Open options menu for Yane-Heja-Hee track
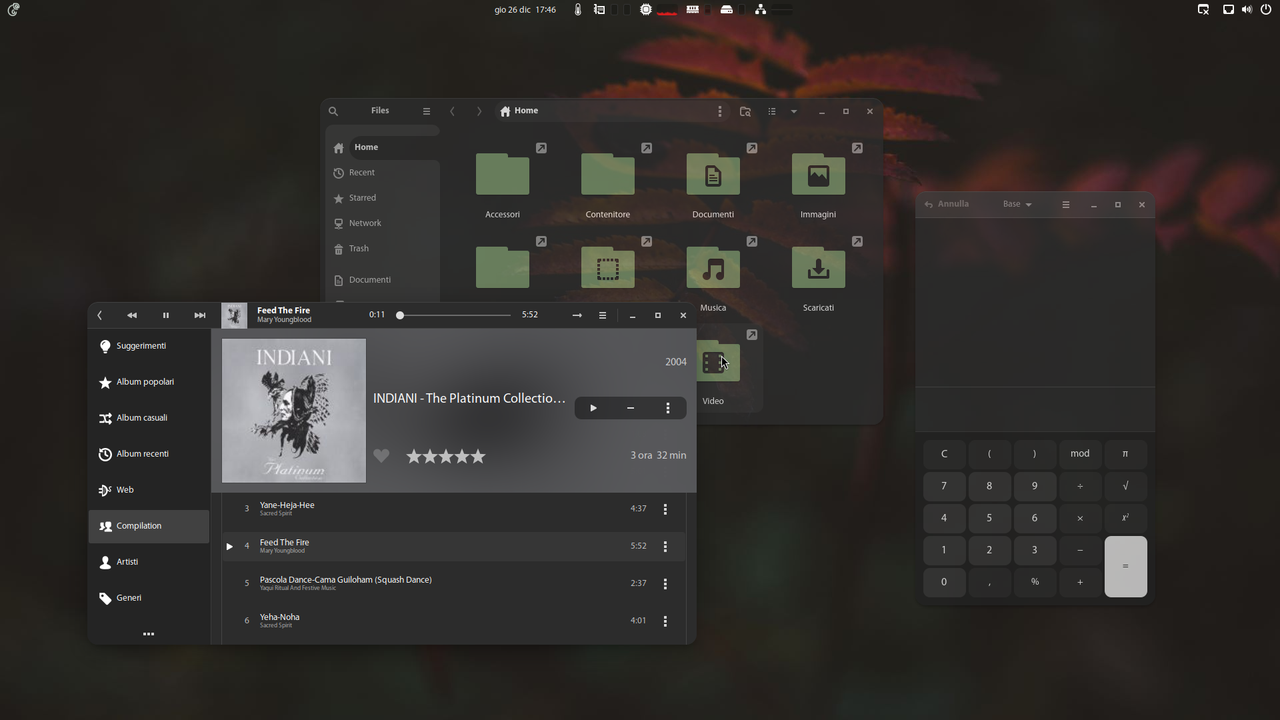The width and height of the screenshot is (1280, 720). pos(665,509)
